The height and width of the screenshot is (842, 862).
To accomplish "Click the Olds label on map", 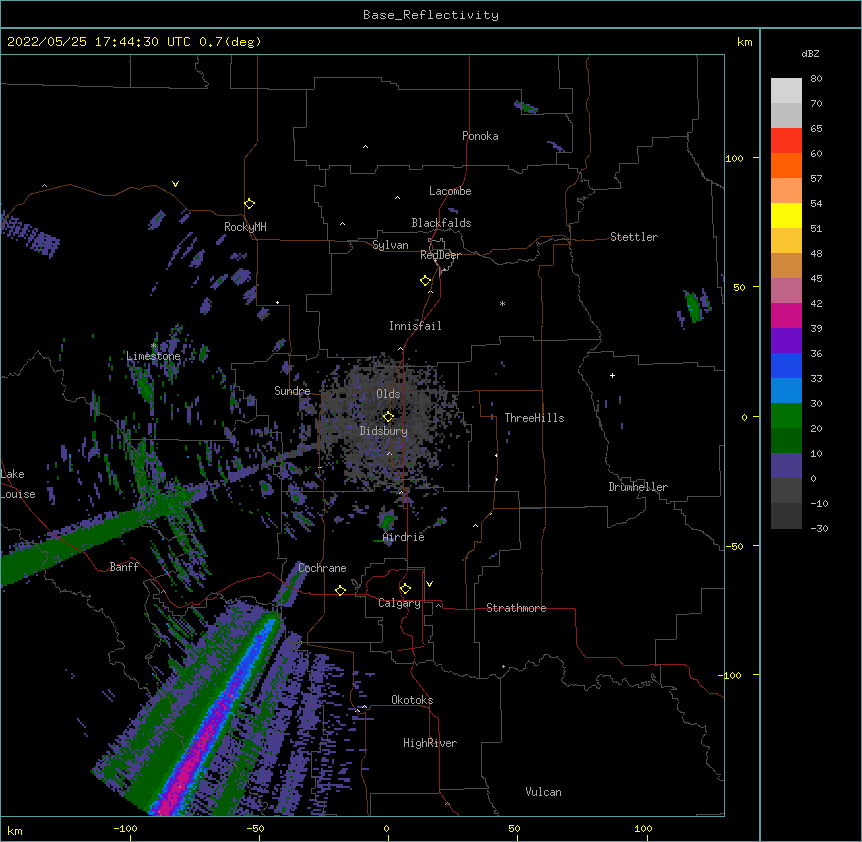I will click(x=388, y=394).
